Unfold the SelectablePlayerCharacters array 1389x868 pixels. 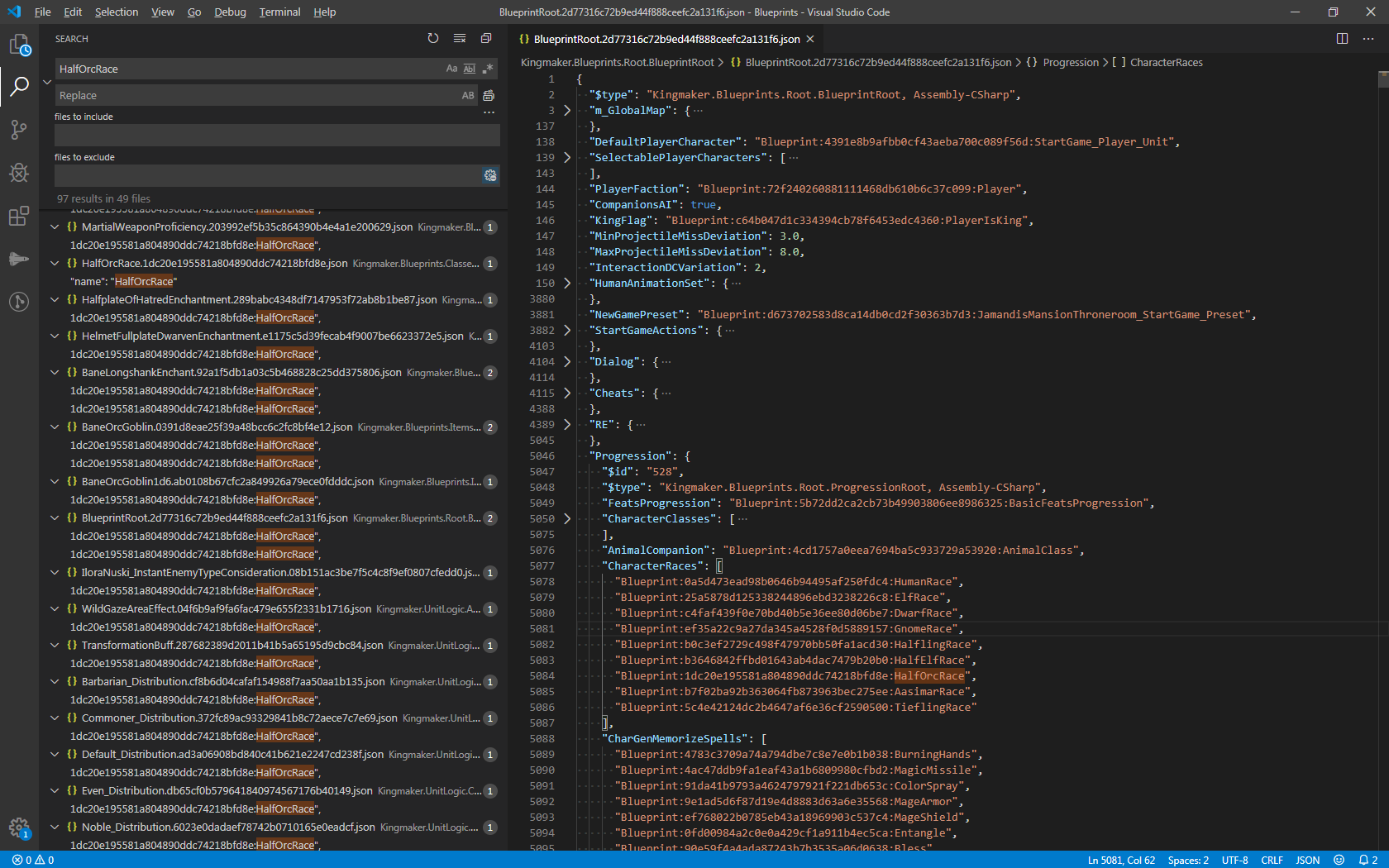coord(567,157)
